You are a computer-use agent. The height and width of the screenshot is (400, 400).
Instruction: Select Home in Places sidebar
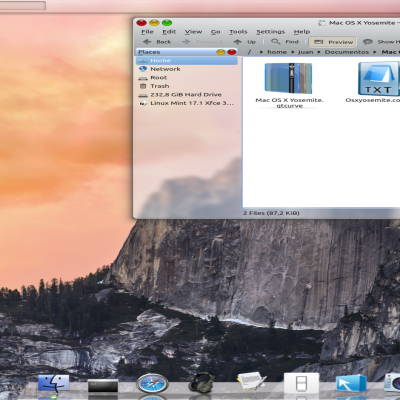coord(187,61)
